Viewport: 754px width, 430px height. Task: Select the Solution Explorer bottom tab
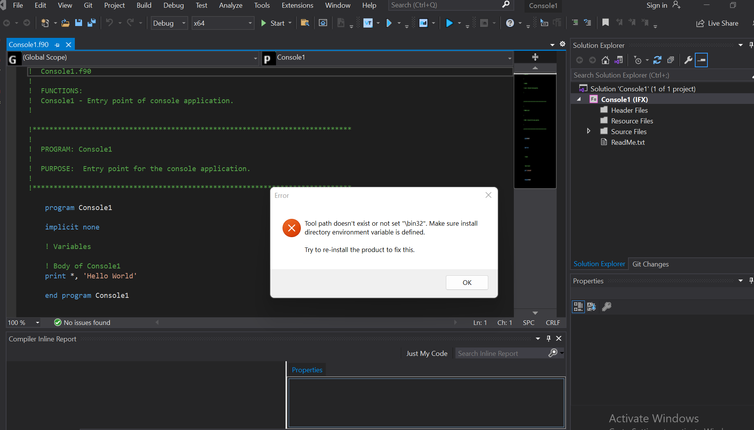pyautogui.click(x=599, y=264)
